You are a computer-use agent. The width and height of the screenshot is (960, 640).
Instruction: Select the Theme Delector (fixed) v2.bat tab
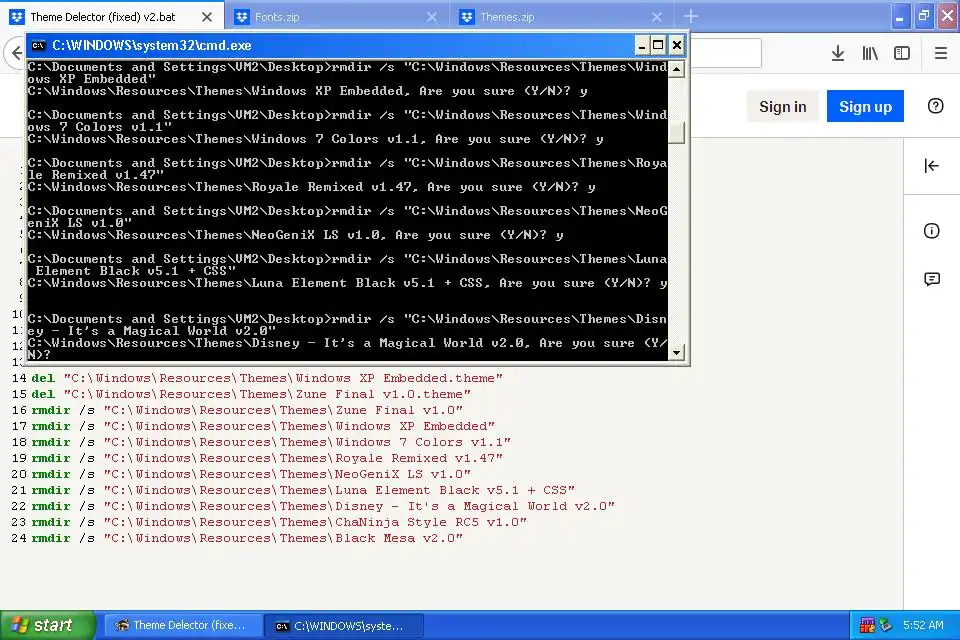pos(112,17)
